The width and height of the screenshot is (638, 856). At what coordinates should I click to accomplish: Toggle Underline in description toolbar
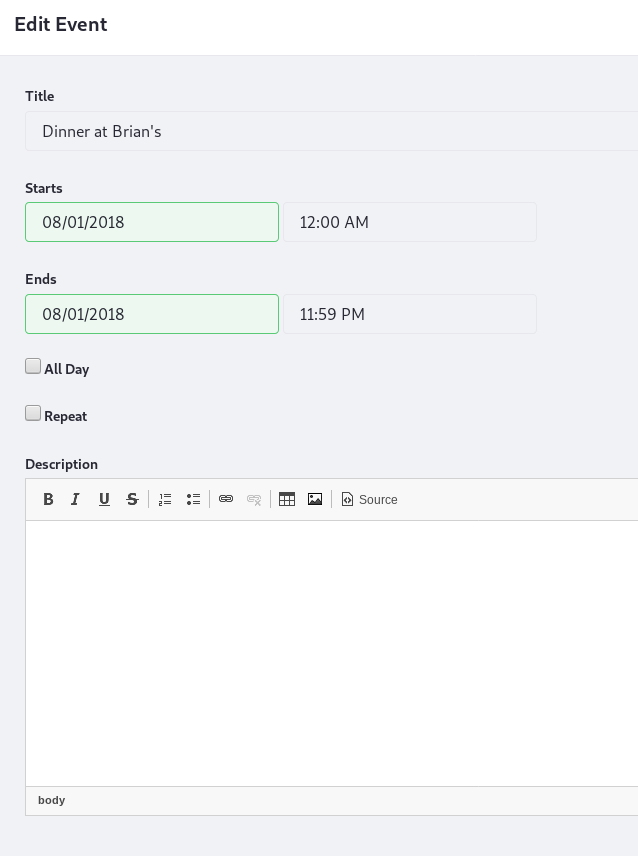click(104, 499)
